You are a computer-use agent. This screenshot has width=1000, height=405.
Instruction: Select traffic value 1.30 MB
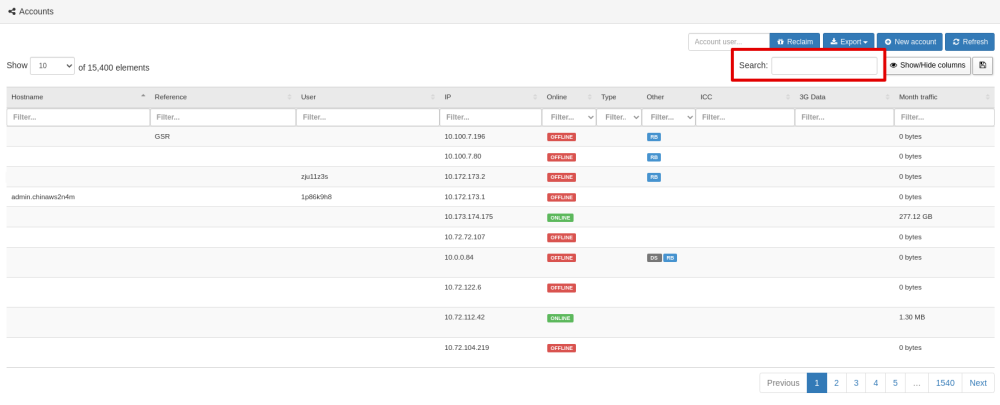[912, 317]
